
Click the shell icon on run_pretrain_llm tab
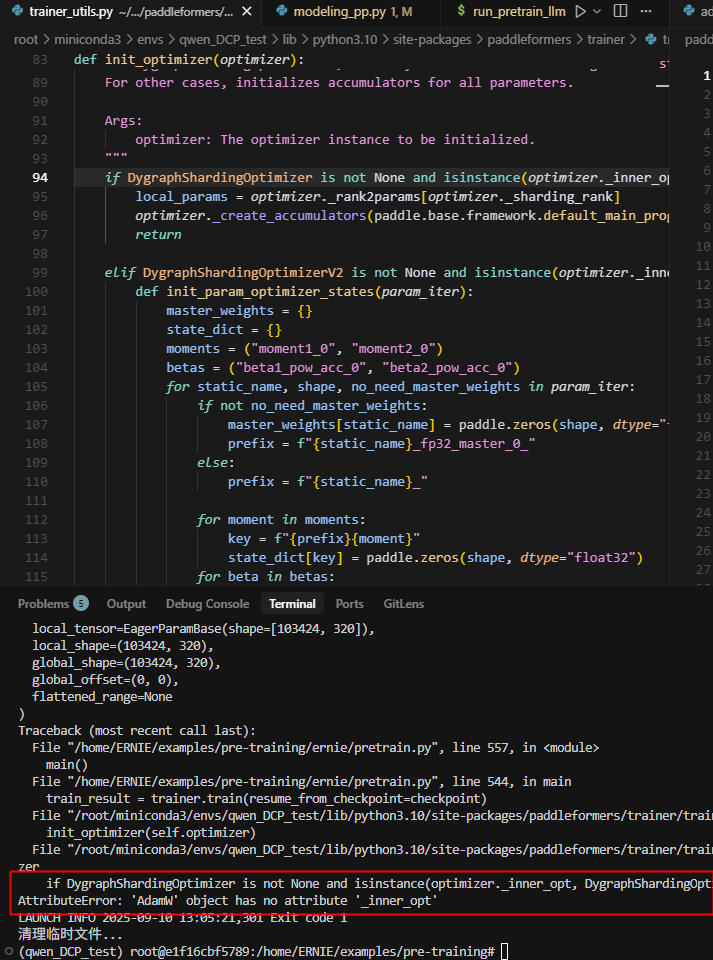pyautogui.click(x=460, y=12)
